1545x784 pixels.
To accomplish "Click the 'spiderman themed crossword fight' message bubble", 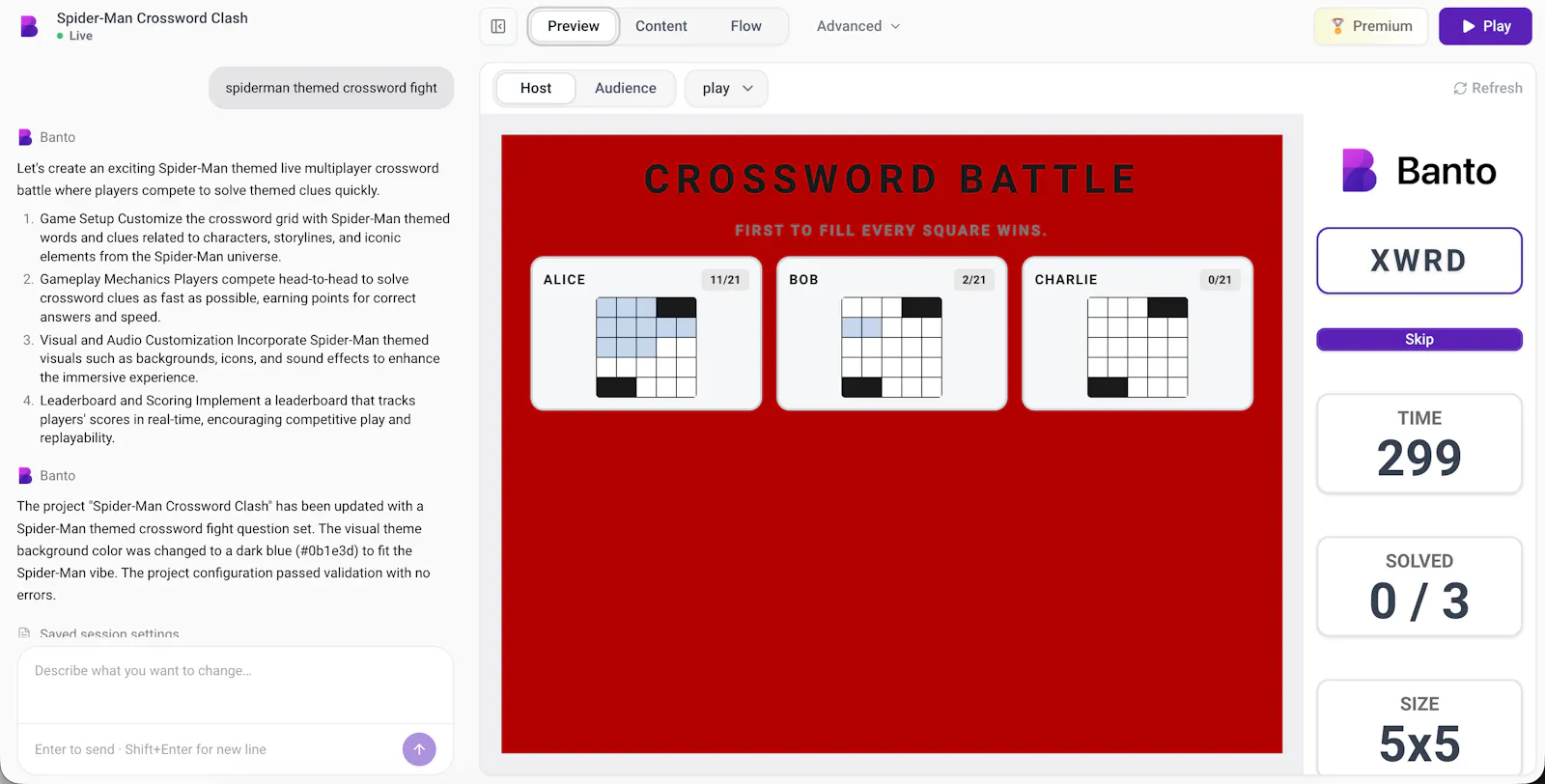I will (x=331, y=88).
